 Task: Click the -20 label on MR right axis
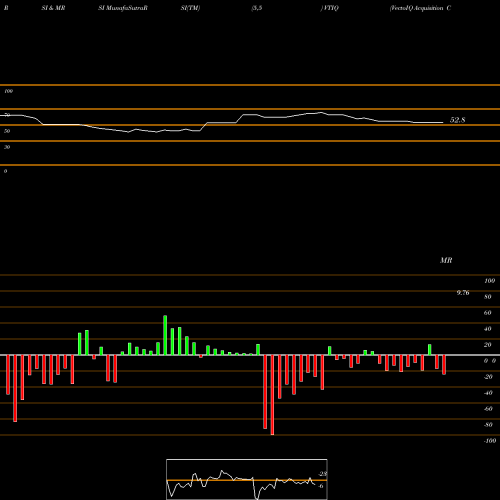[488, 377]
